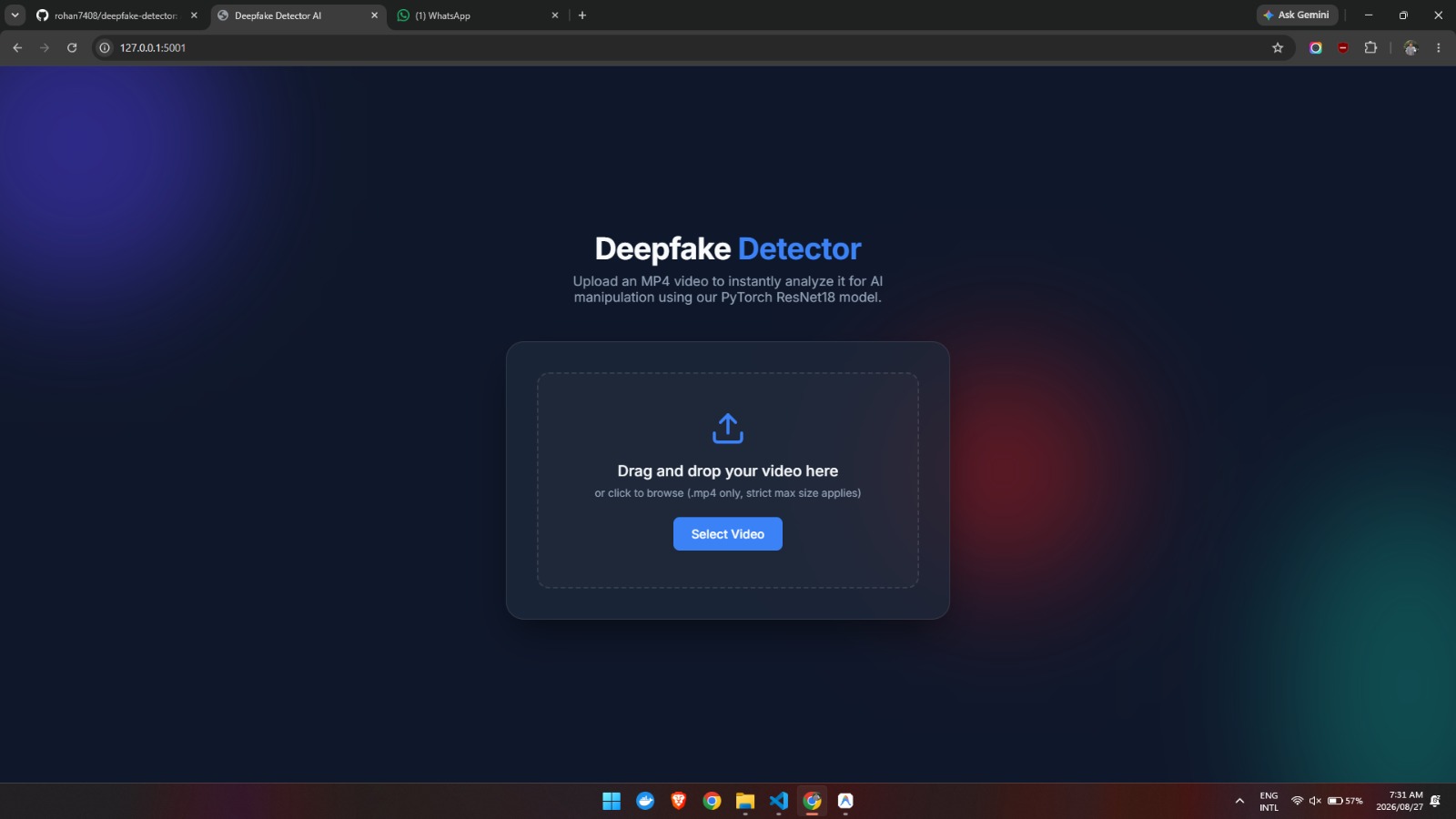Reload the current page
This screenshot has height=819, width=1456.
tap(72, 47)
